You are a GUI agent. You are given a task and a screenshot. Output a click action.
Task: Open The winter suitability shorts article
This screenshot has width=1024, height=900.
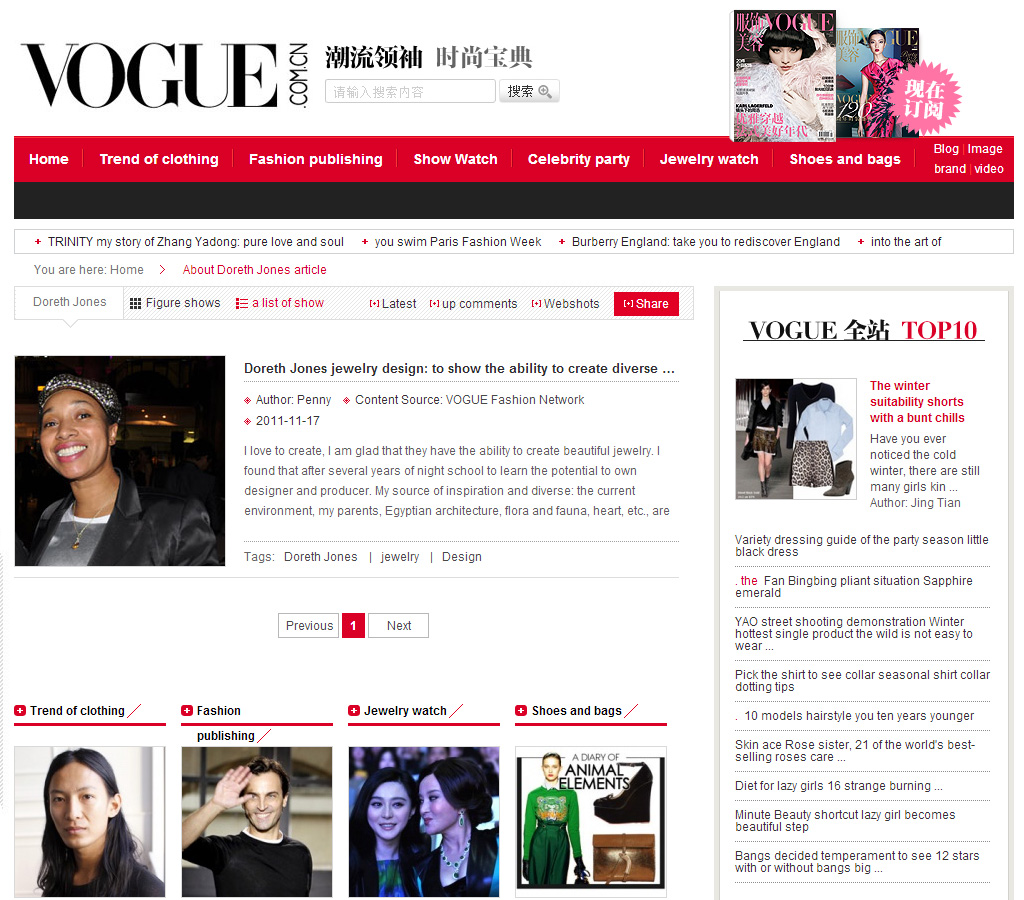(x=917, y=402)
